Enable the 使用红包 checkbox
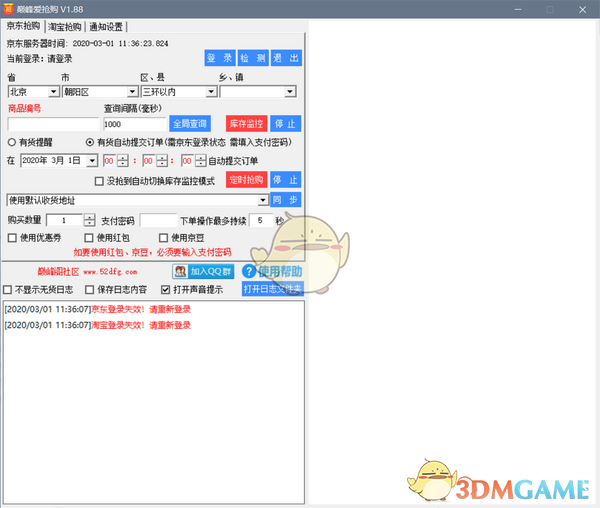Screen dimensions: 600x508 (x=89, y=238)
